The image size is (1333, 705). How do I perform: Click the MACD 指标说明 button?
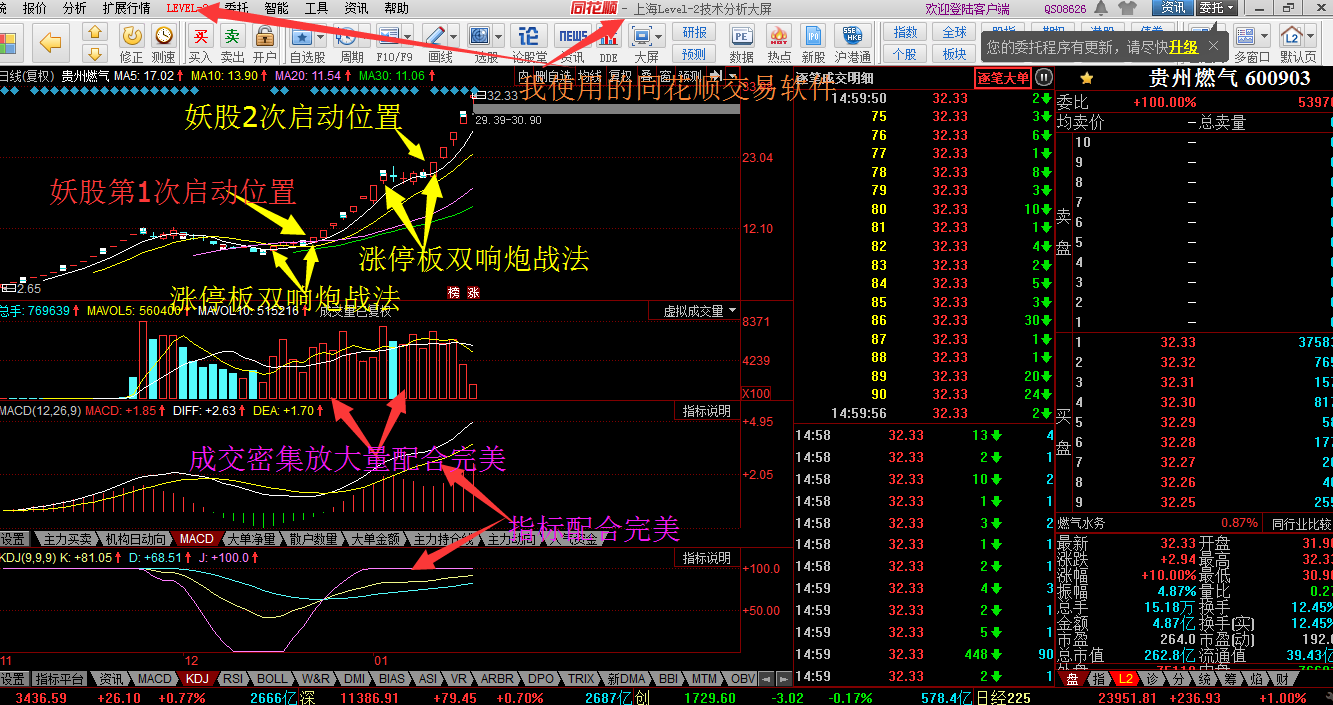(707, 411)
